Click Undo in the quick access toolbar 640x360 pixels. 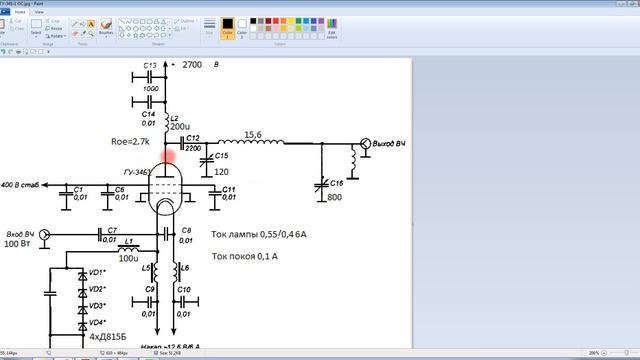click(x=3, y=51)
